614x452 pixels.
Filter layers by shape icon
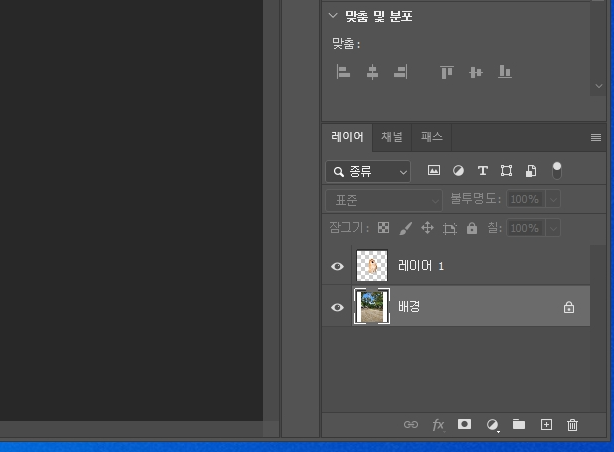pos(506,171)
